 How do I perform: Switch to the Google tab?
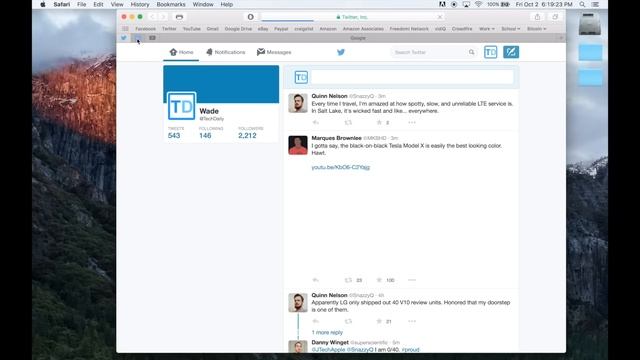click(358, 38)
